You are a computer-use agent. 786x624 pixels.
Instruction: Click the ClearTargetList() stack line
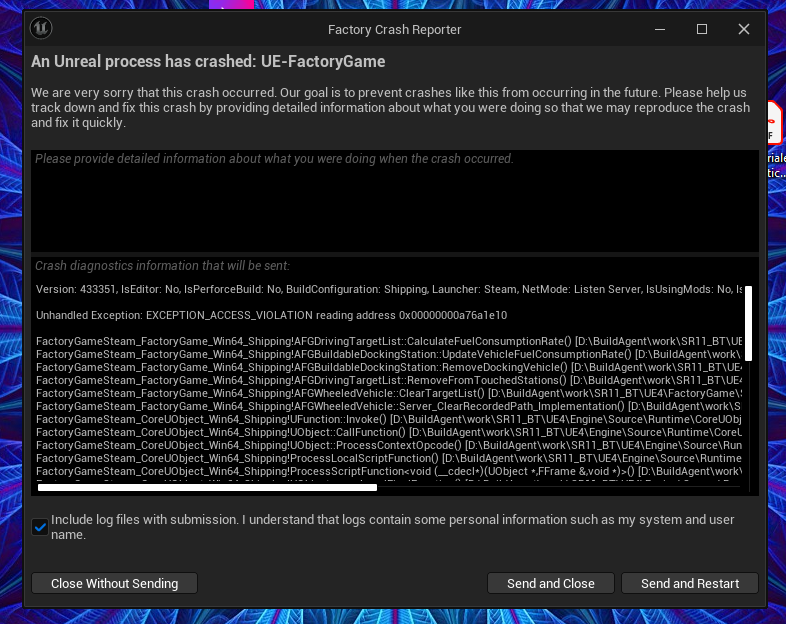(389, 393)
